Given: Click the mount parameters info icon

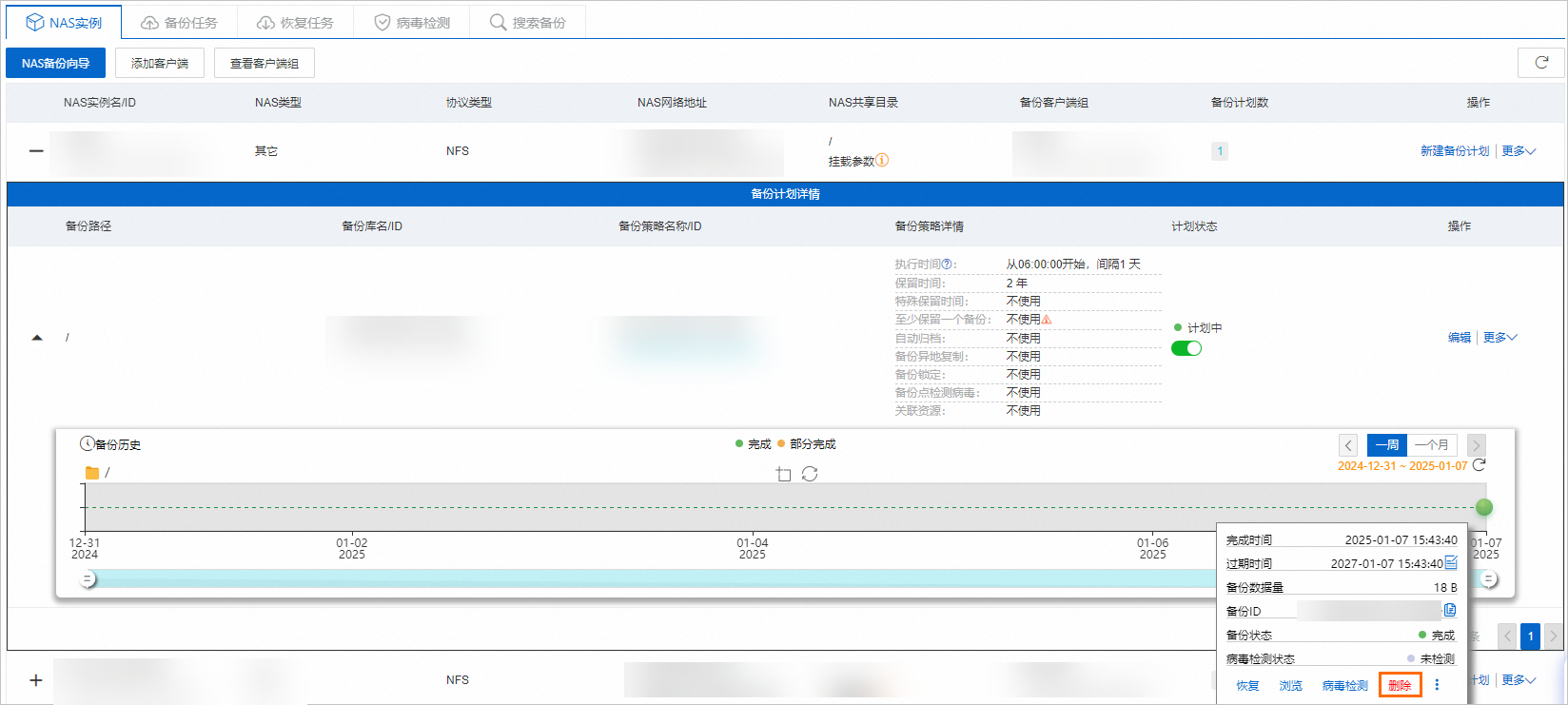Looking at the screenshot, I should tap(882, 160).
